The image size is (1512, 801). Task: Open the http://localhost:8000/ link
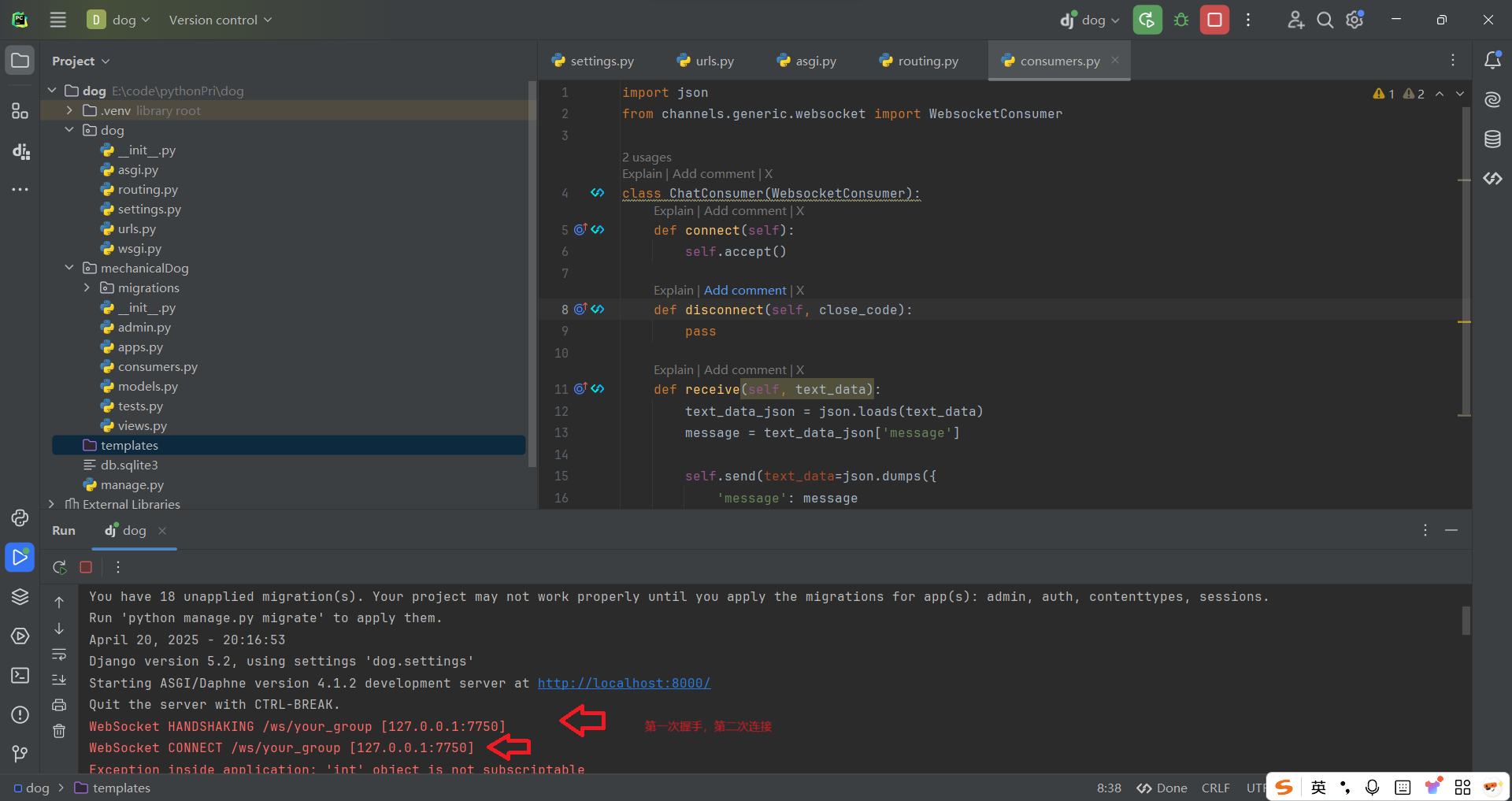(x=623, y=683)
